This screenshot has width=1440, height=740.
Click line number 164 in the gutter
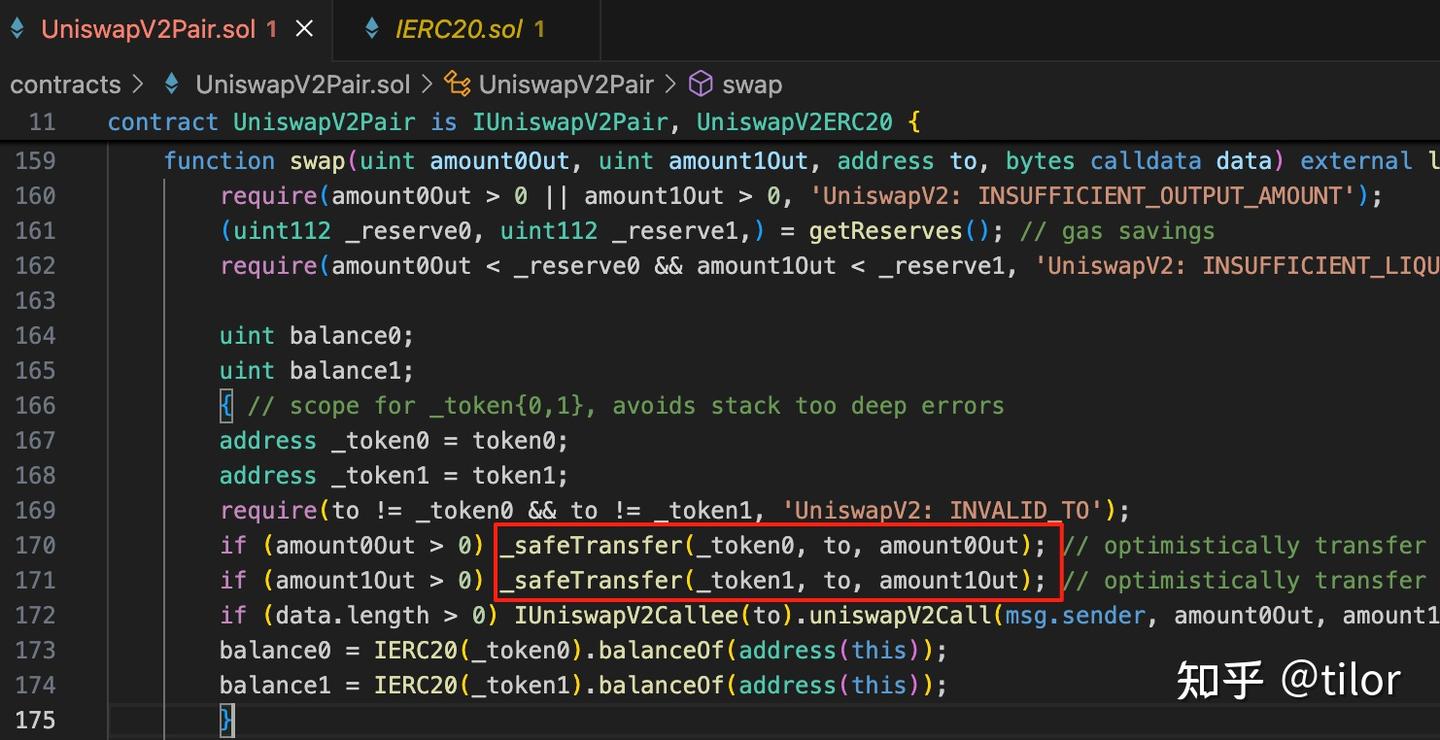pyautogui.click(x=36, y=336)
